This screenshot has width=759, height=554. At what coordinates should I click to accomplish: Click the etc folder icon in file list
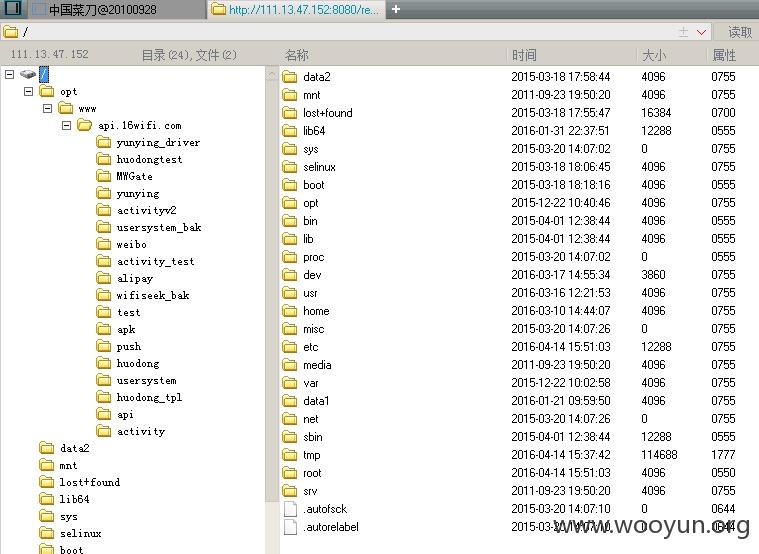click(x=289, y=347)
